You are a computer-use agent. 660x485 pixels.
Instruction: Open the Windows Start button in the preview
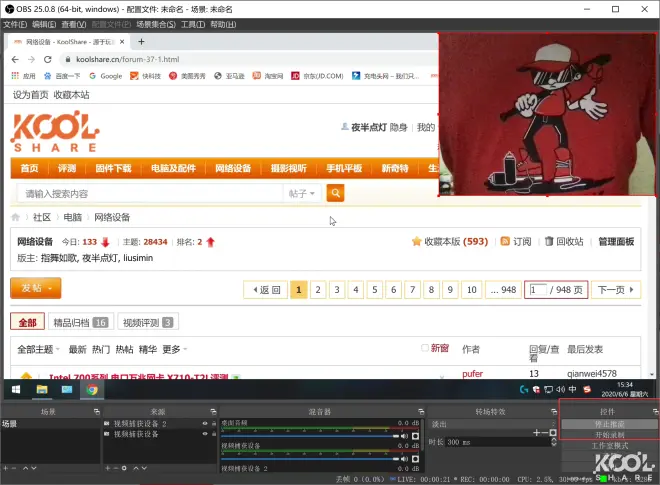(x=16, y=389)
